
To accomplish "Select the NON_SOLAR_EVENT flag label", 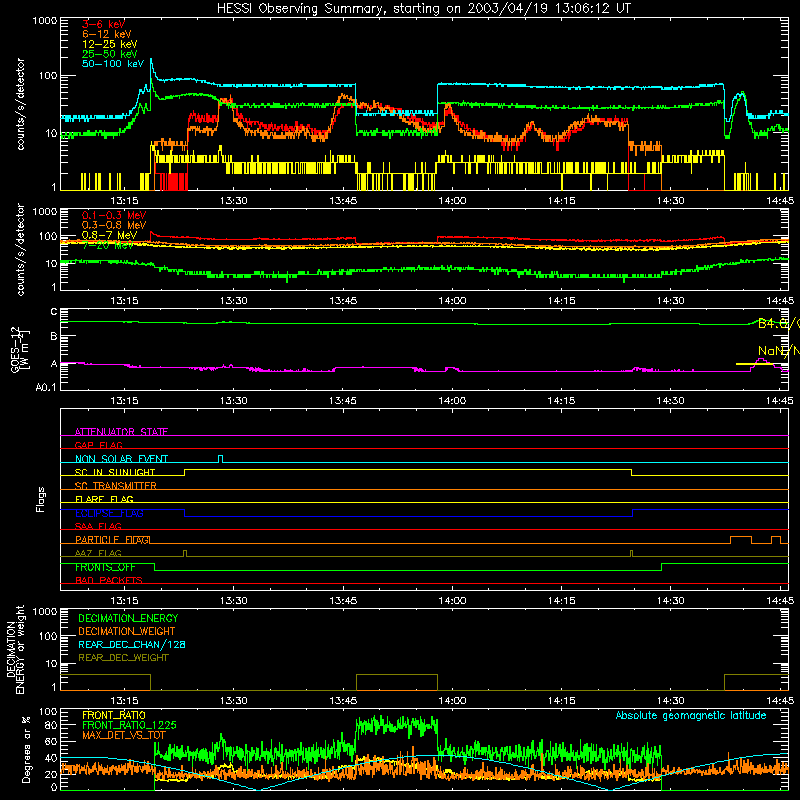I will [x=121, y=459].
